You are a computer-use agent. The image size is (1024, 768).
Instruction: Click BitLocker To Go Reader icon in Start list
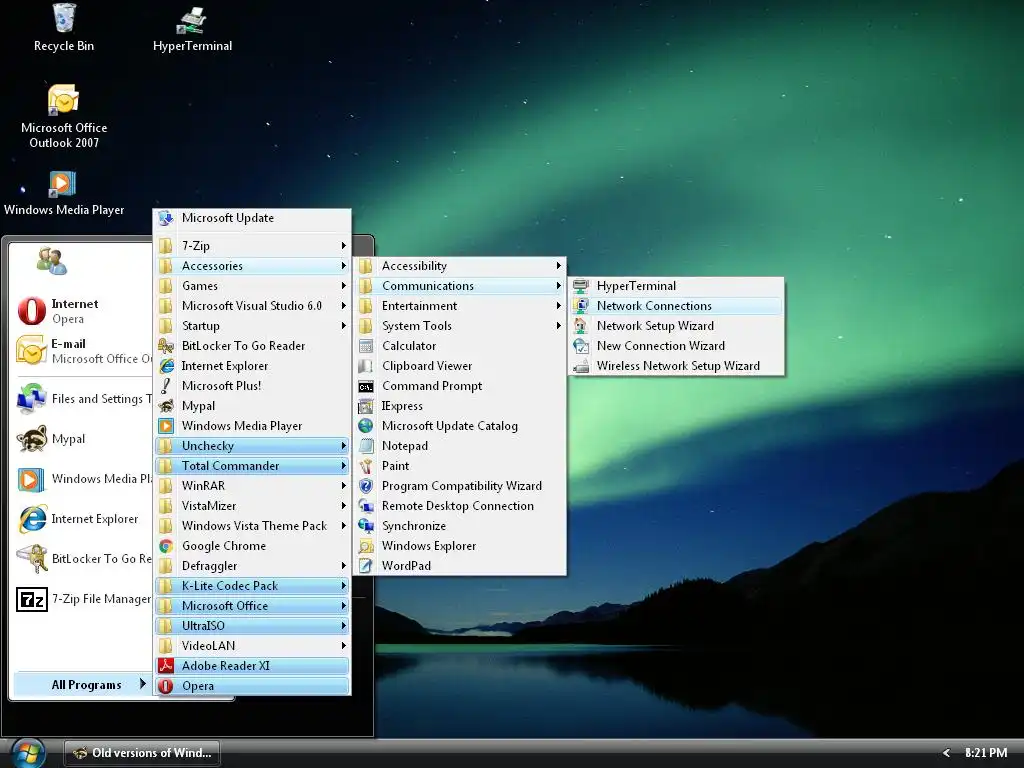tap(31, 559)
